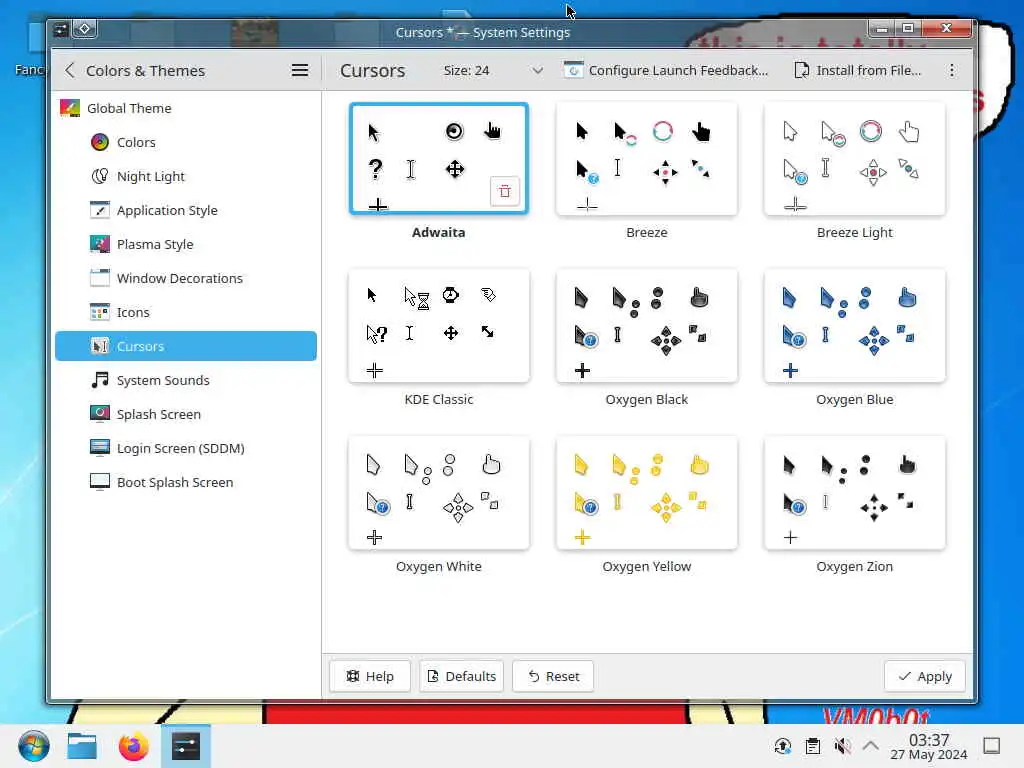Delete the Adwaita theme with trash icon
The image size is (1024, 768).
pyautogui.click(x=505, y=191)
